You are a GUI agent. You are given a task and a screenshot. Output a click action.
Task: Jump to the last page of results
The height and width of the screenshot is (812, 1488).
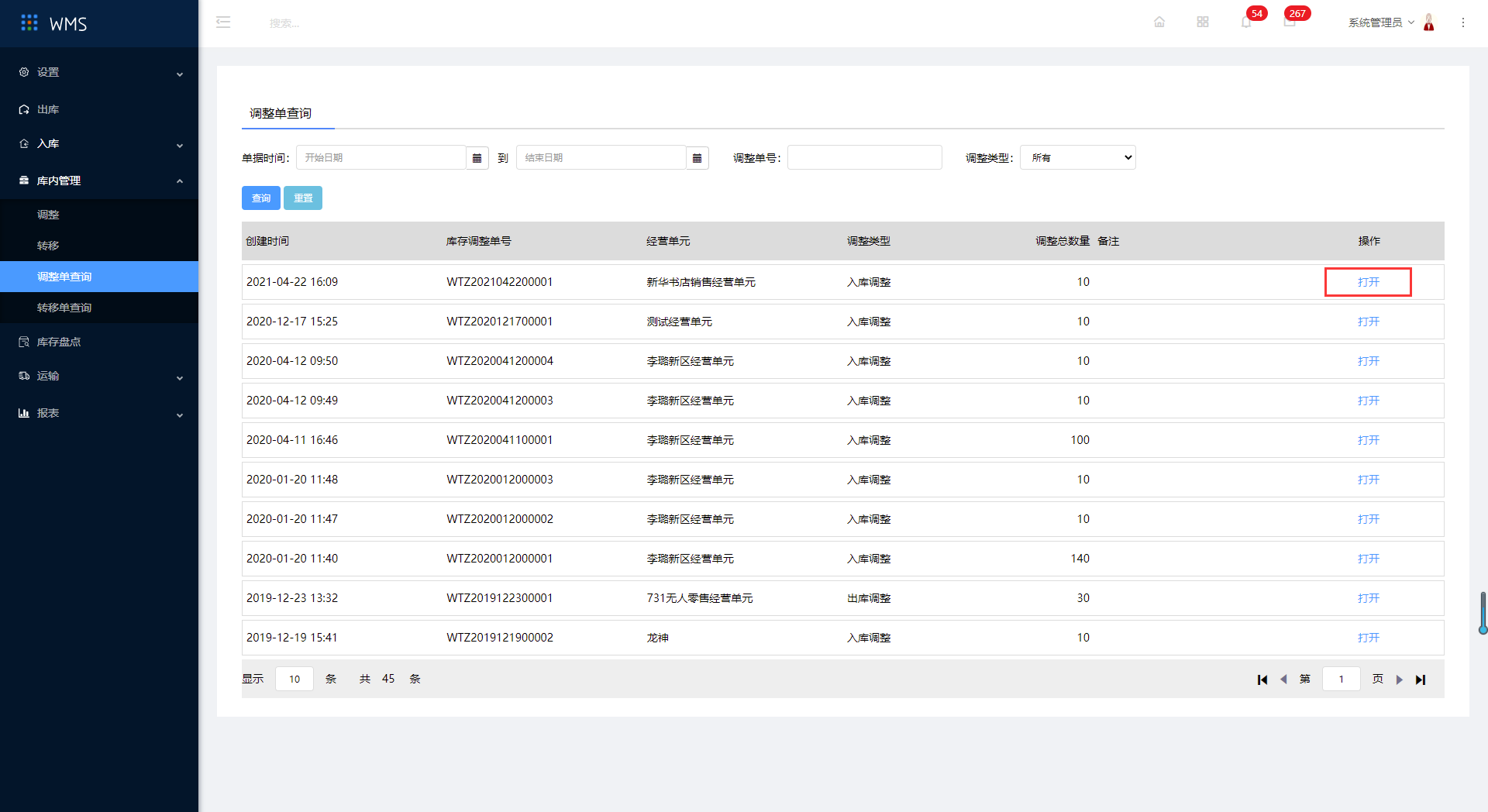1421,680
